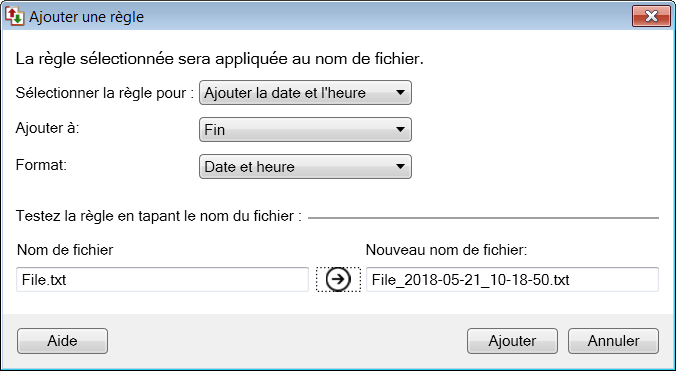Click the File.txt filename input field
Image resolution: width=676 pixels, height=371 pixels.
click(163, 280)
